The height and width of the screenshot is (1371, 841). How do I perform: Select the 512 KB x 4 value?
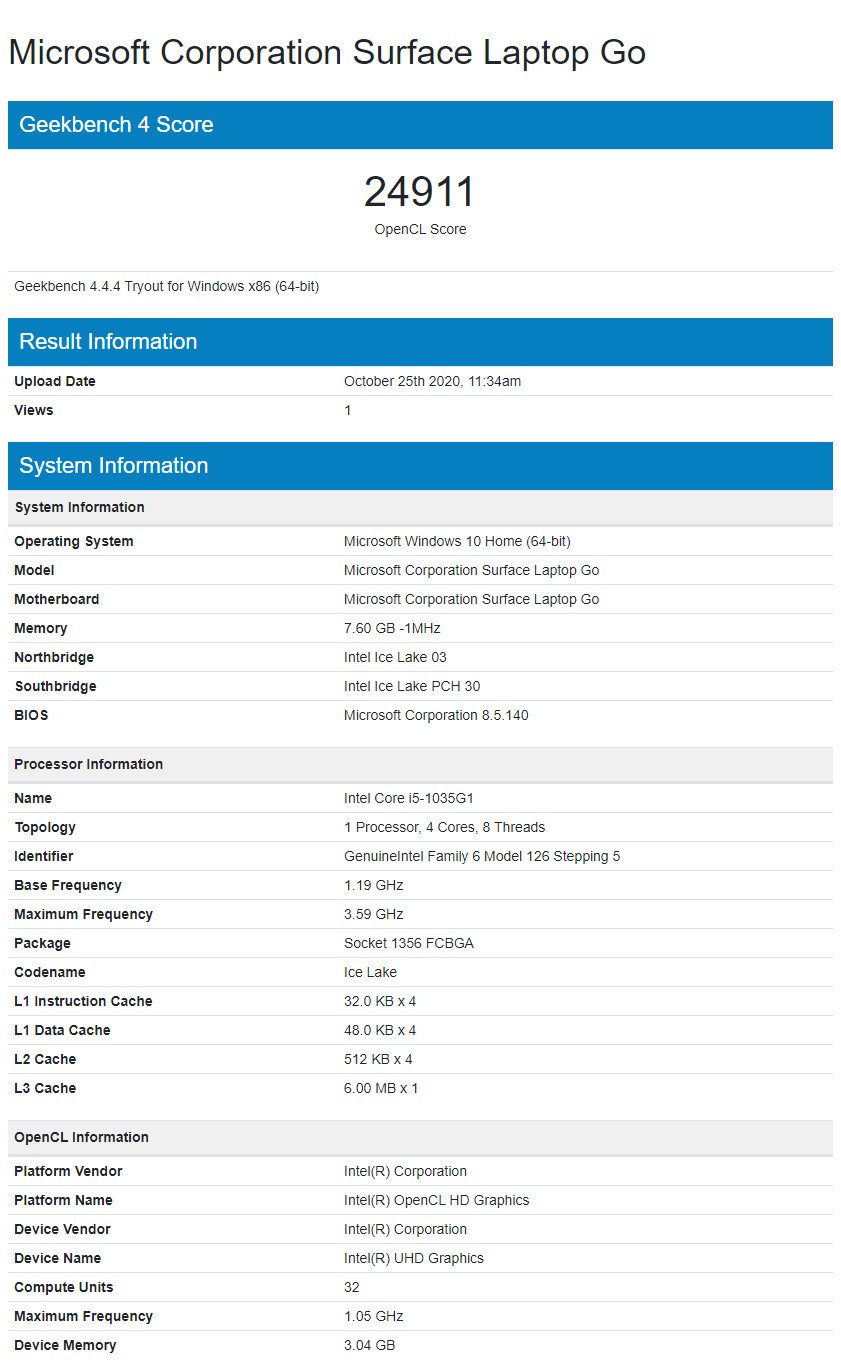point(378,1059)
